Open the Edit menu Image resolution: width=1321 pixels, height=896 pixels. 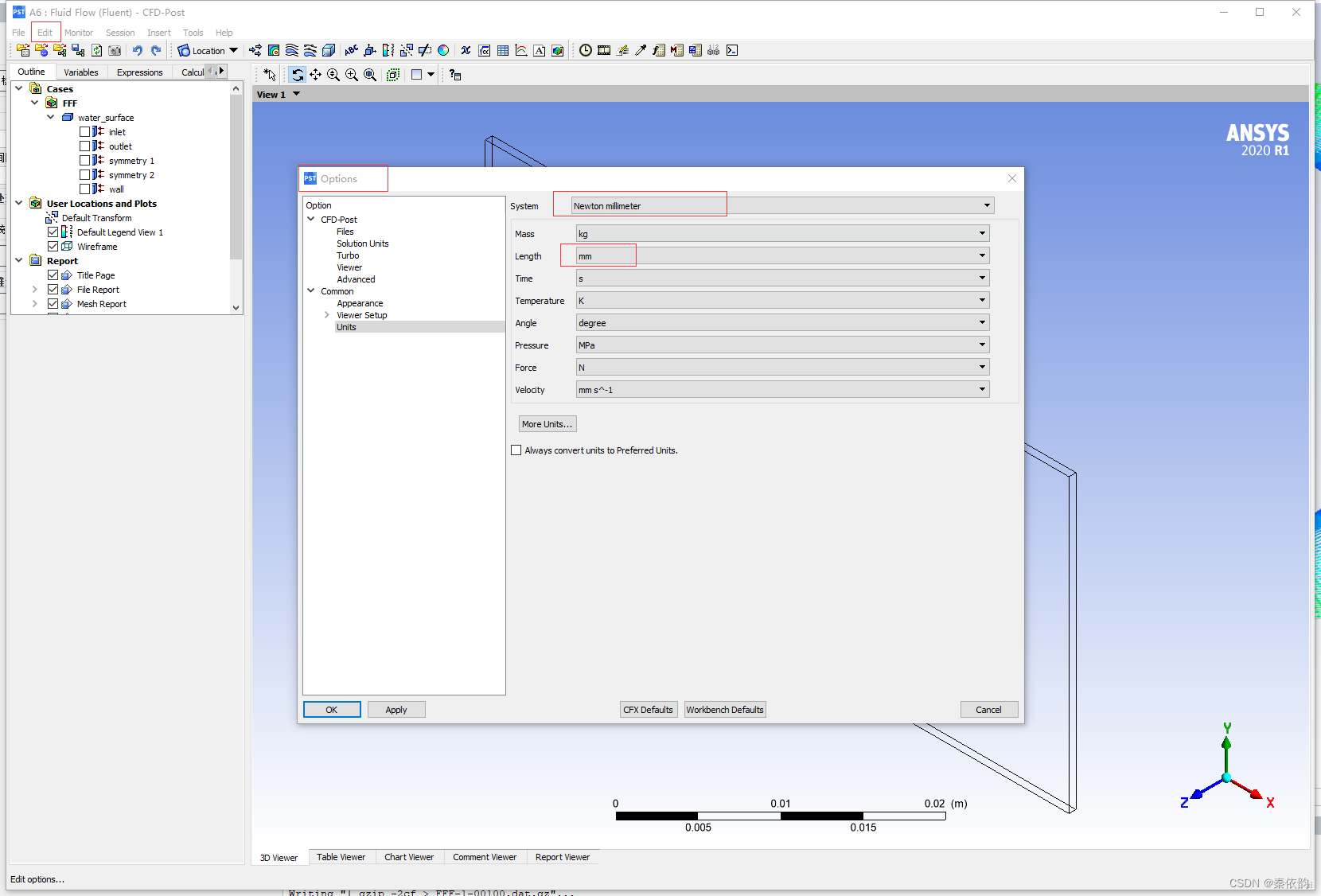pyautogui.click(x=45, y=33)
